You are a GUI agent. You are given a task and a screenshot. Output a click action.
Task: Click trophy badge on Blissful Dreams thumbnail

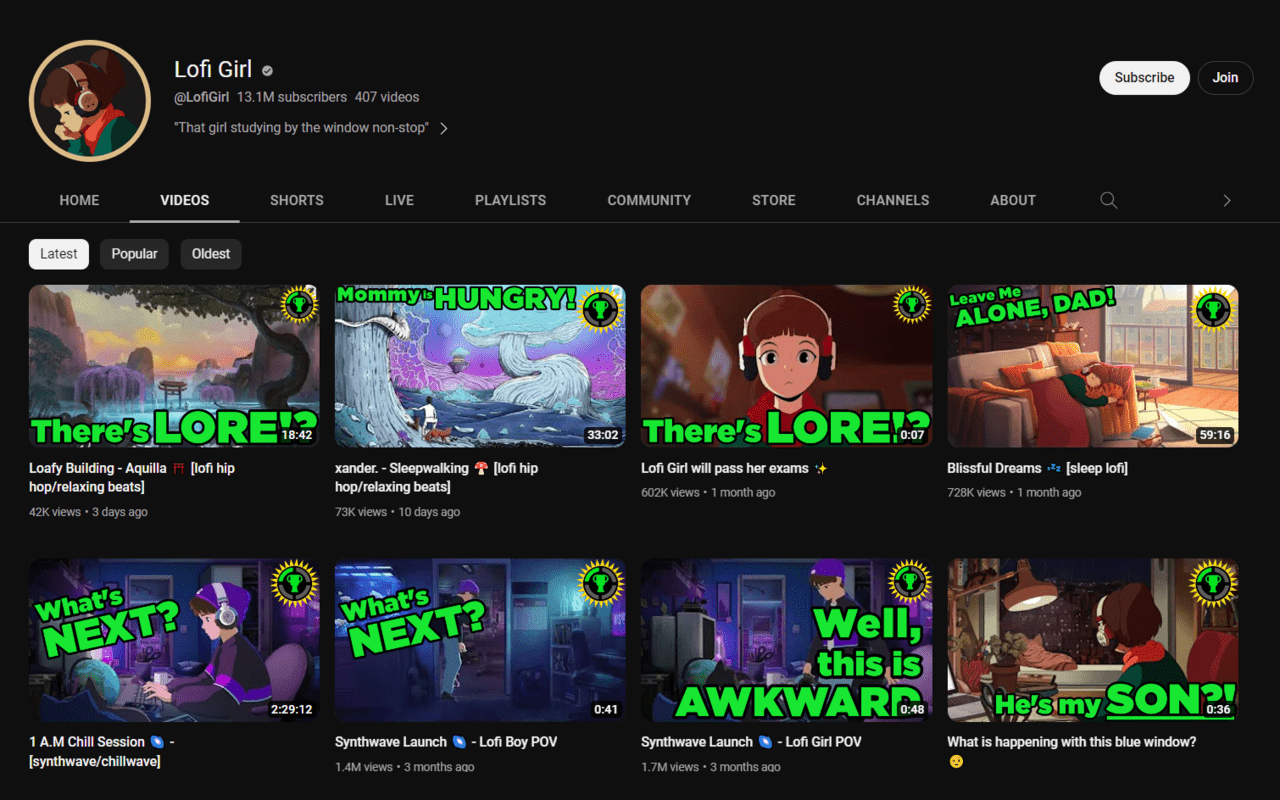[x=1214, y=308]
